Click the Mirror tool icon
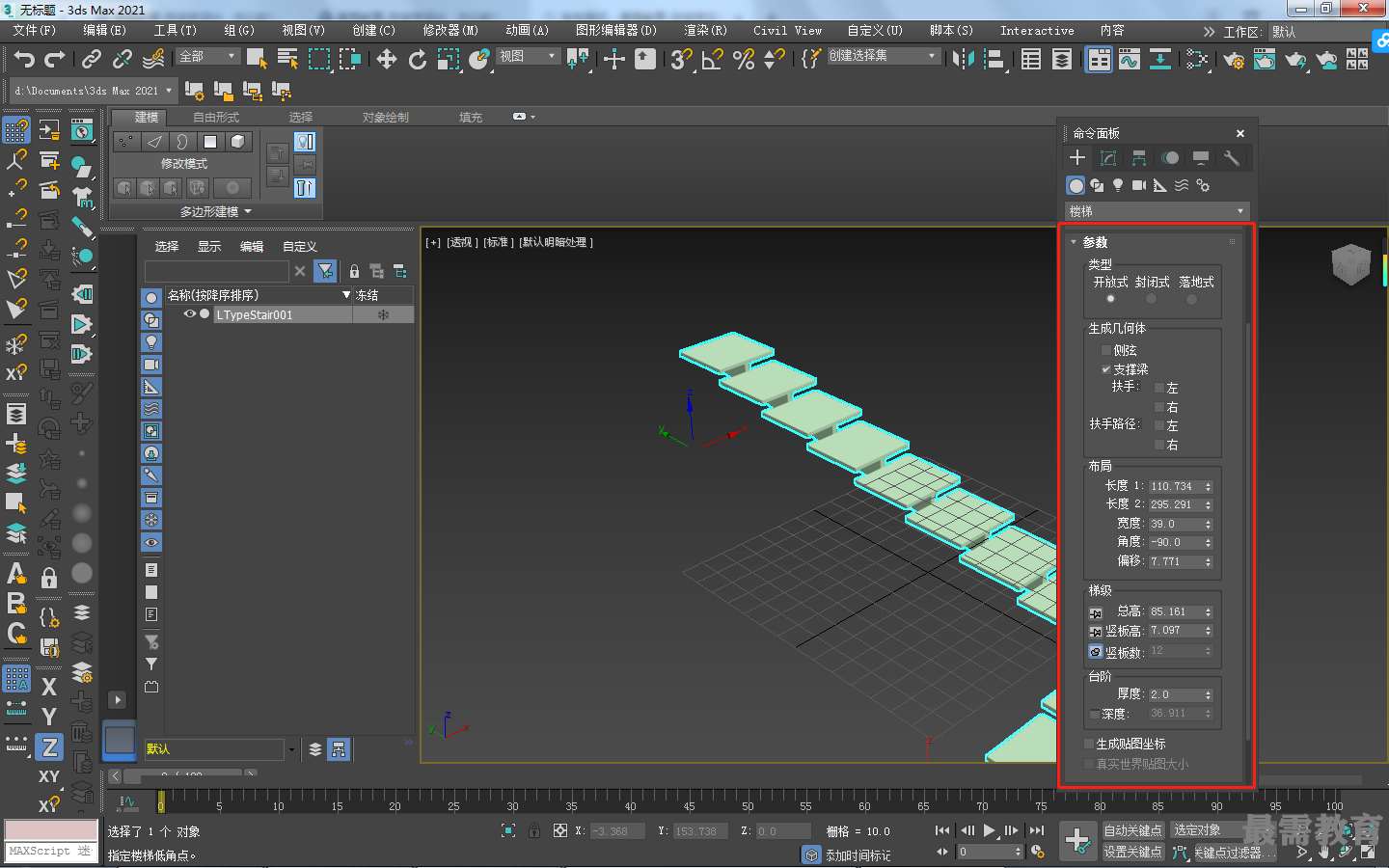Viewport: 1389px width, 868px height. point(963,60)
